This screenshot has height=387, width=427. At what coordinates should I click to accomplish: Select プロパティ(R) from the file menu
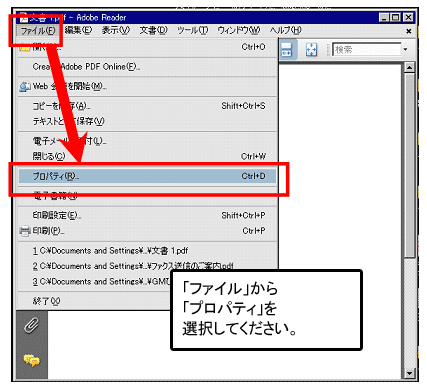coord(147,176)
